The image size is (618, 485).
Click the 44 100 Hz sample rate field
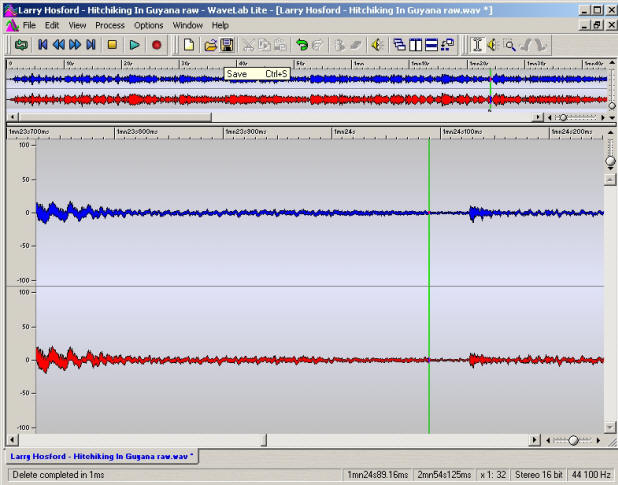(x=591, y=475)
